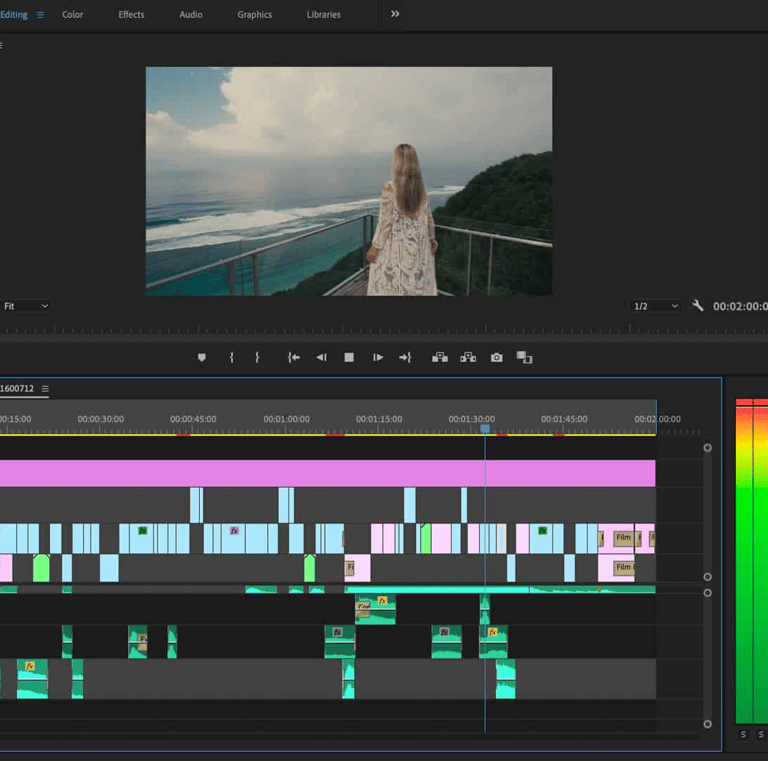The image size is (768, 761).
Task: Switch to the Color workspace tab
Action: tap(73, 15)
